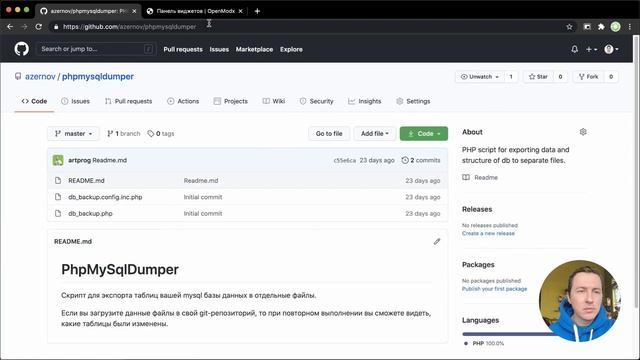
Task: Edit the README with the pencil icon
Action: [x=437, y=242]
